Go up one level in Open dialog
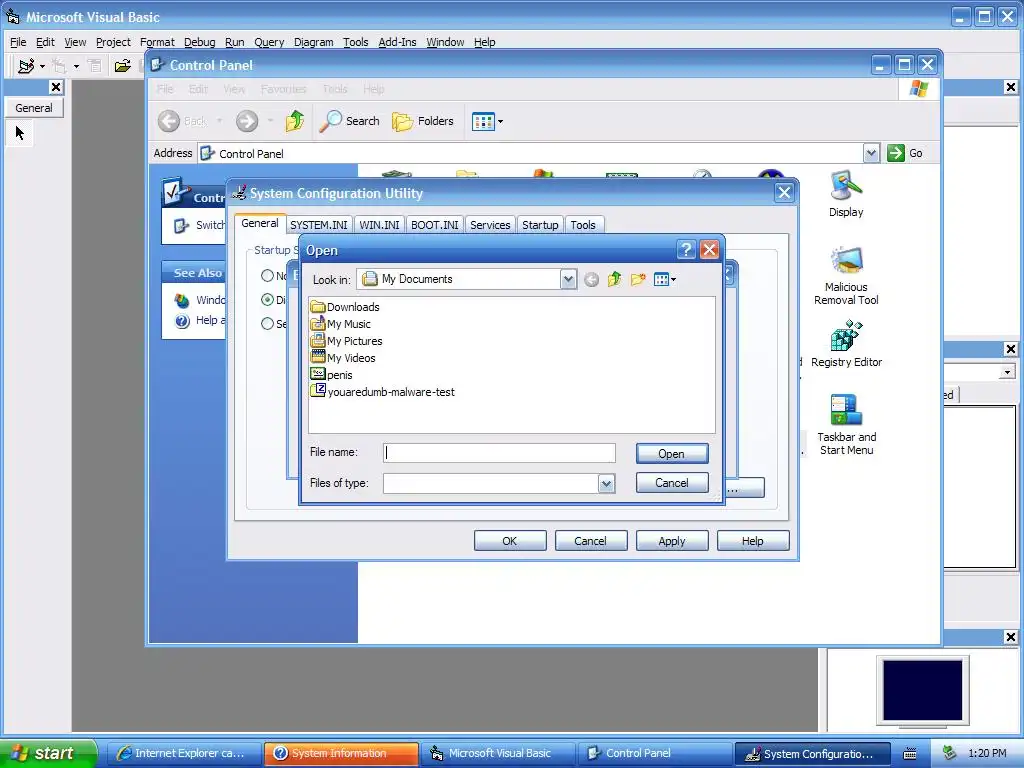 click(615, 280)
